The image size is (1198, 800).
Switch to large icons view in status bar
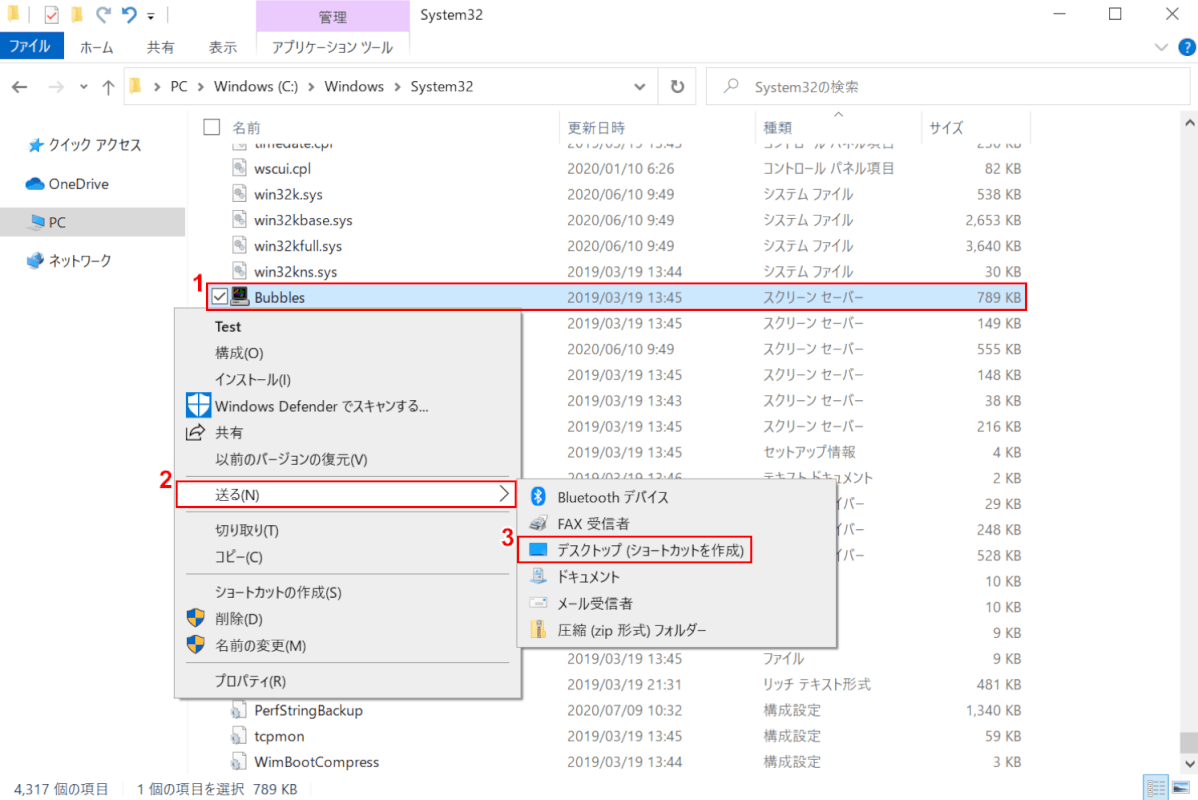tap(1181, 787)
